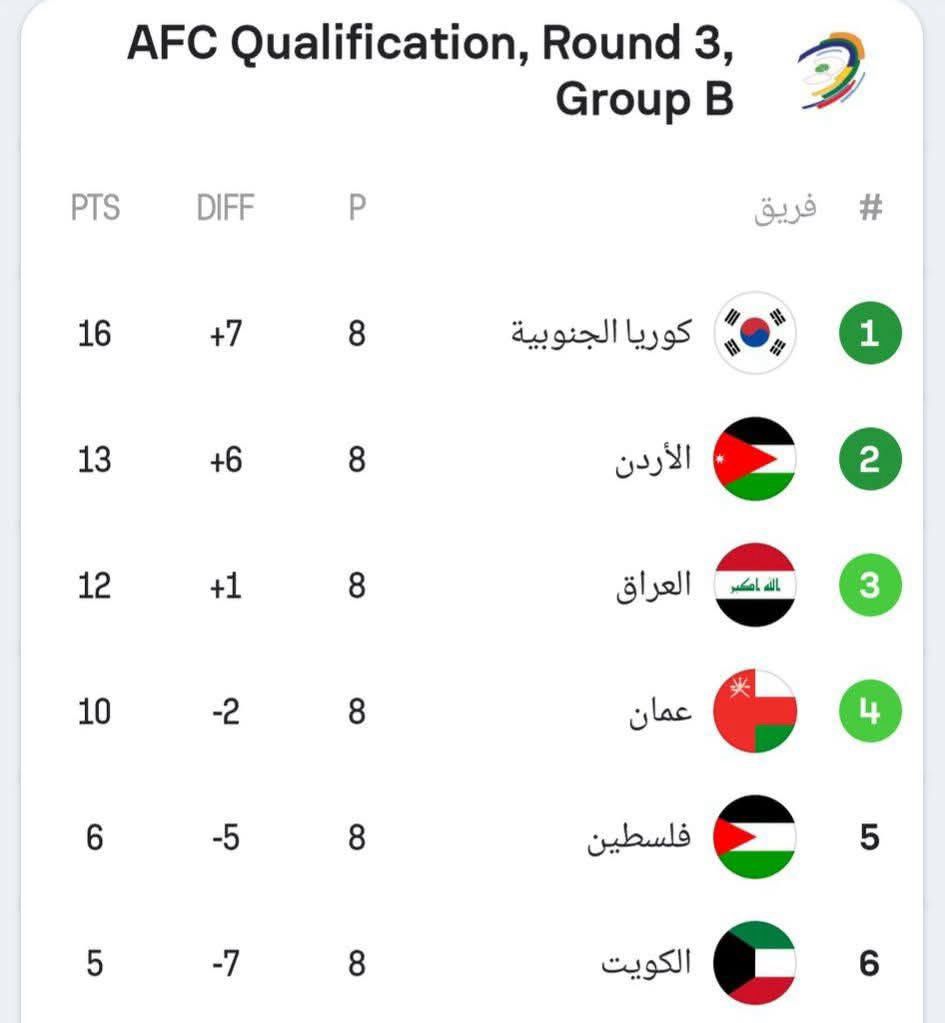This screenshot has height=1023, width=945.
Task: Click the AFC qualification logo
Action: (x=832, y=70)
